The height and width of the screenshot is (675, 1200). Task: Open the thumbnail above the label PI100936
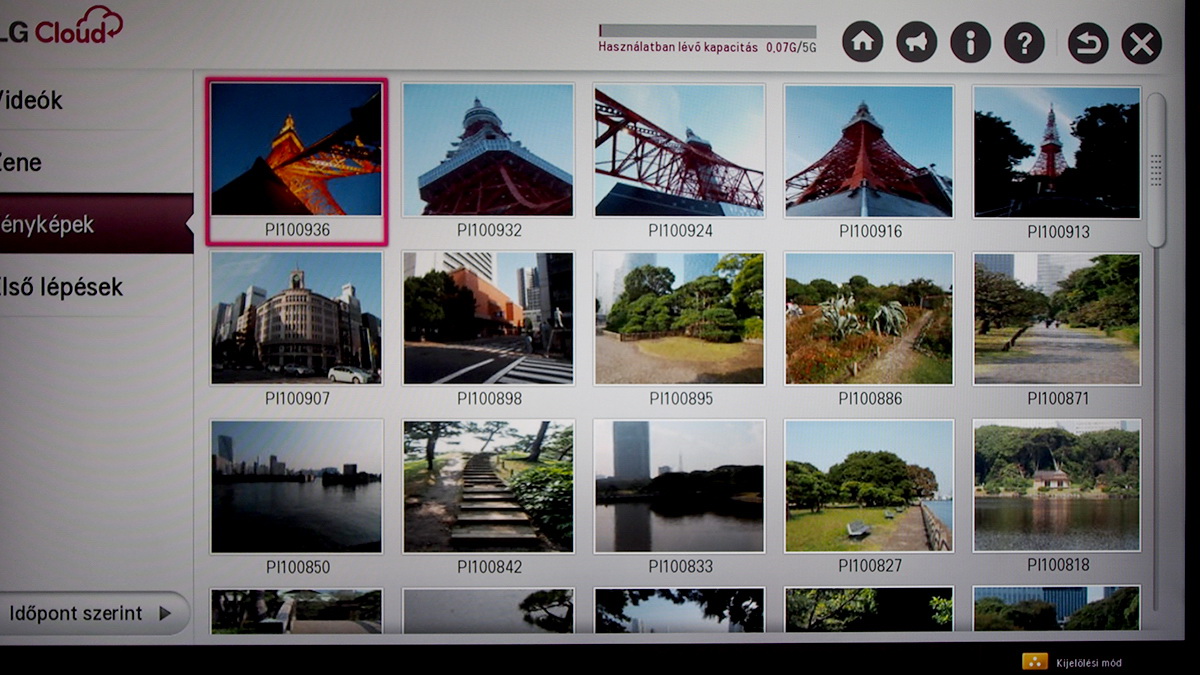[x=296, y=149]
